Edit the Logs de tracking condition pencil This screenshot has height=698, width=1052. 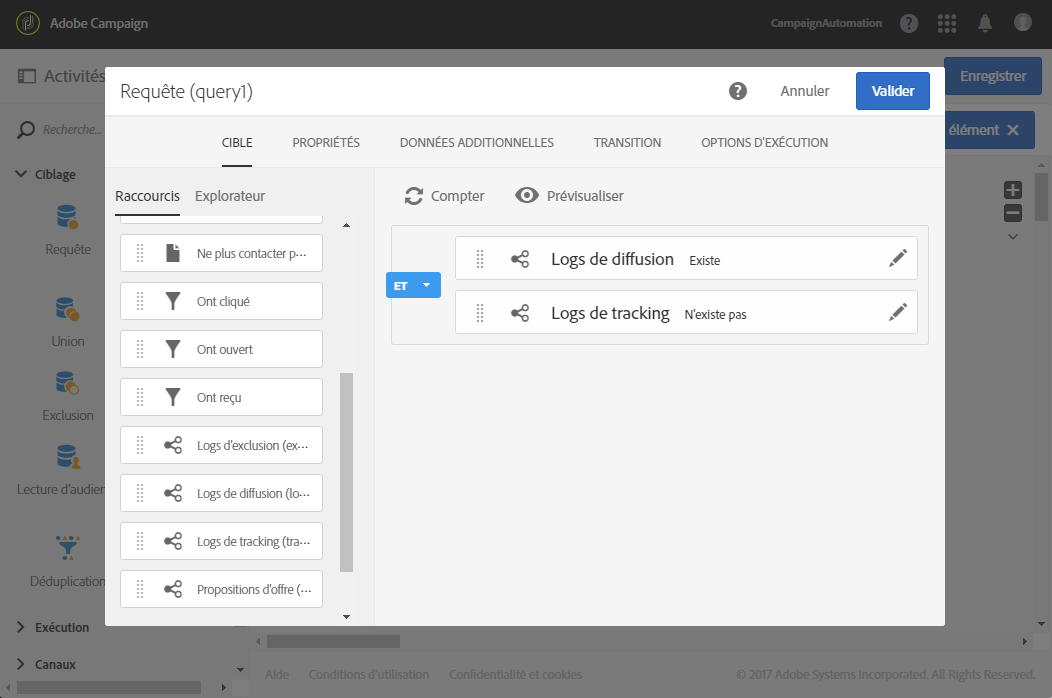[898, 311]
